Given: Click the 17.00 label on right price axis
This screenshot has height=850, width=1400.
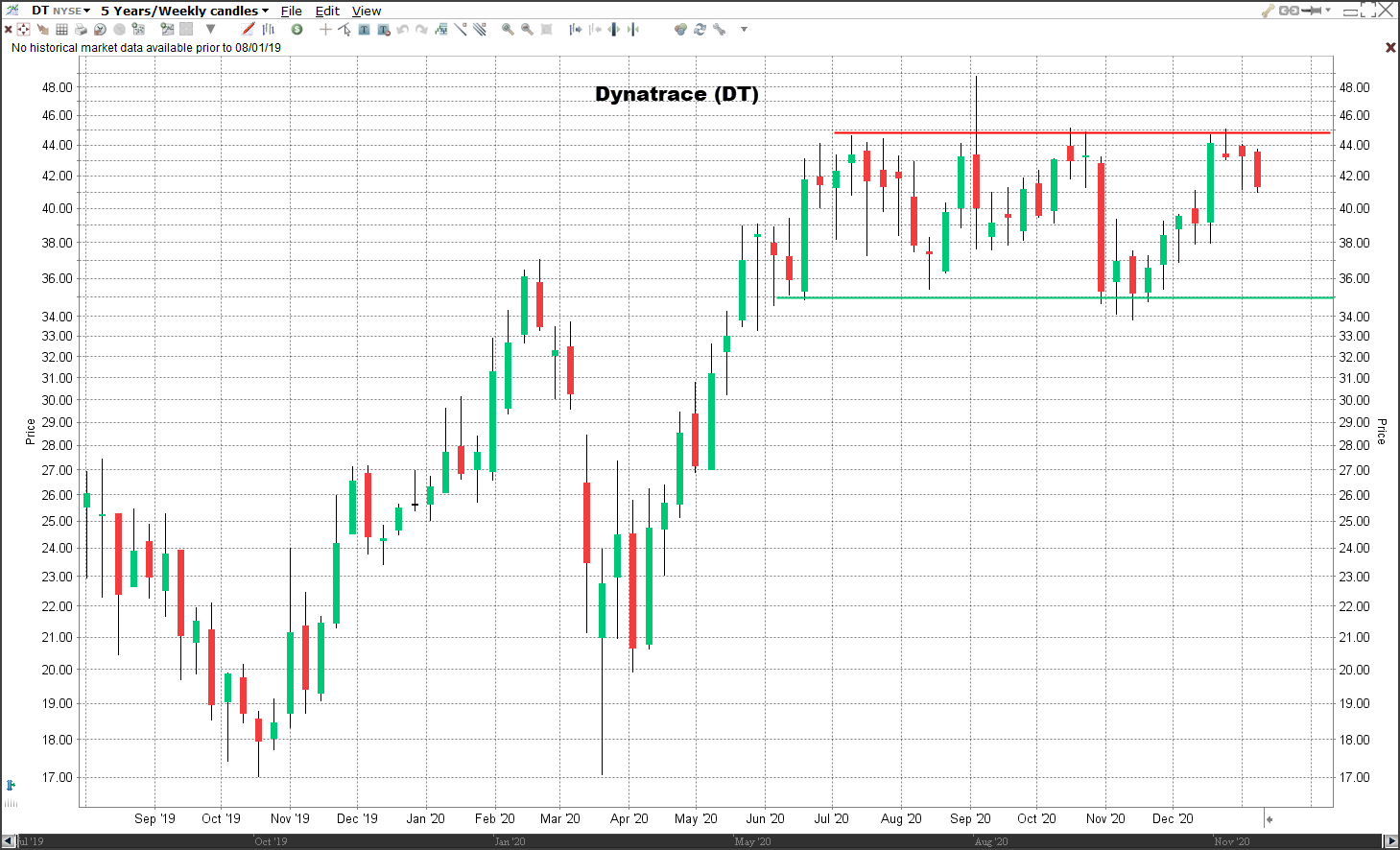Looking at the screenshot, I should pos(1354,777).
